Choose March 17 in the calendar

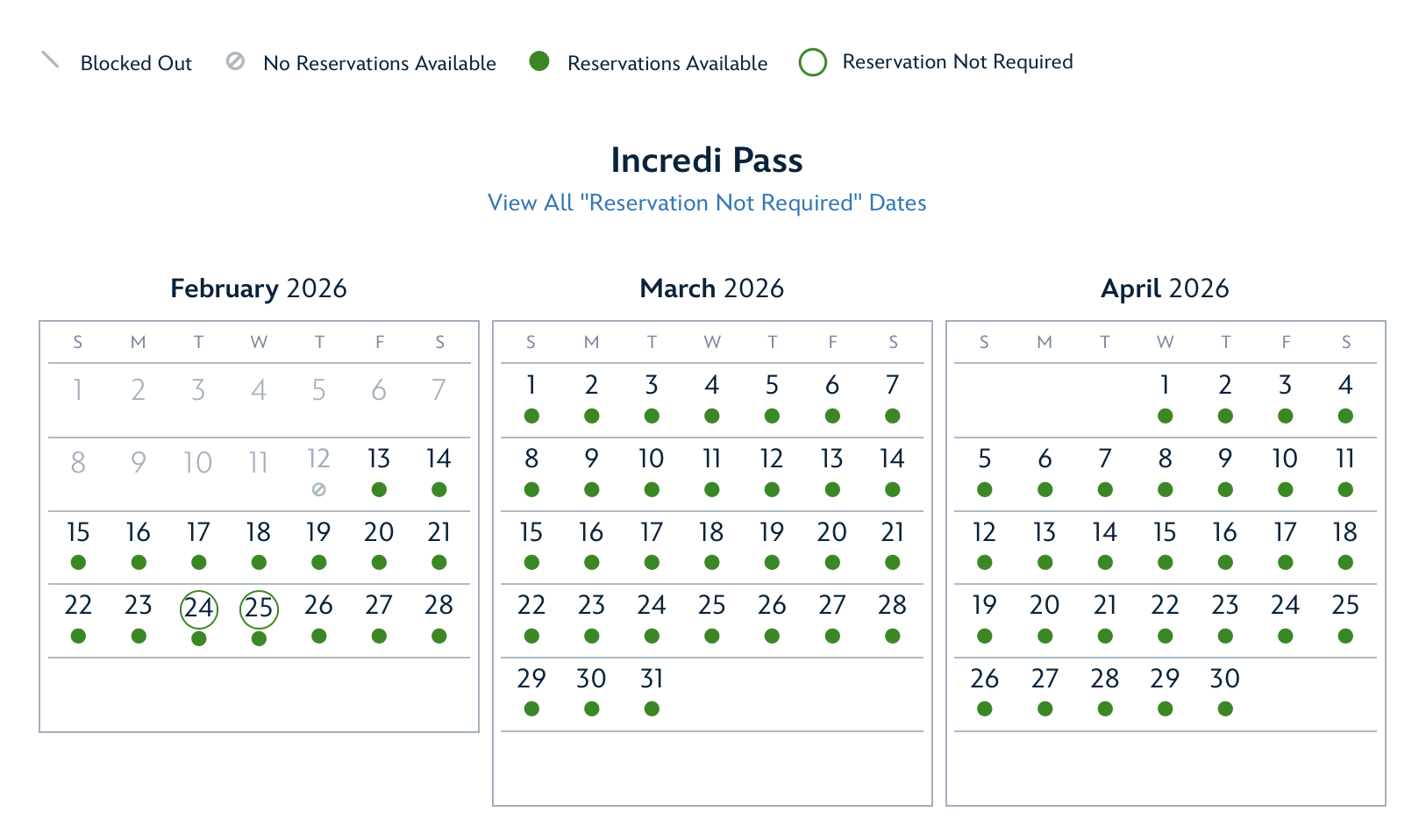[x=652, y=532]
